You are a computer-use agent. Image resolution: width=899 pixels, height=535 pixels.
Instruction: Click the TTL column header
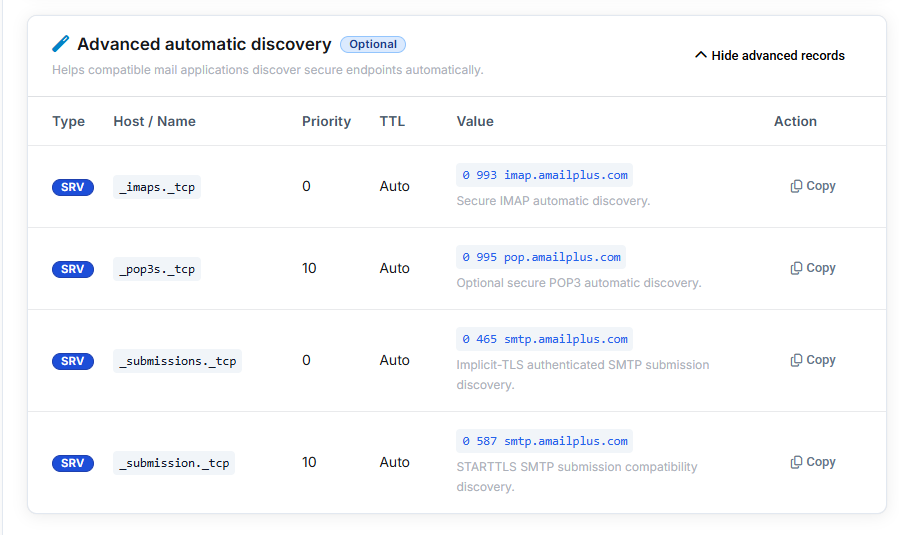tap(392, 122)
